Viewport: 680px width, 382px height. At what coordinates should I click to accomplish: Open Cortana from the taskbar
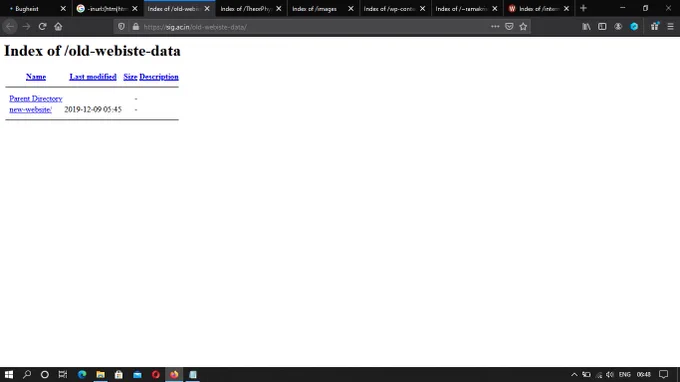45,375
